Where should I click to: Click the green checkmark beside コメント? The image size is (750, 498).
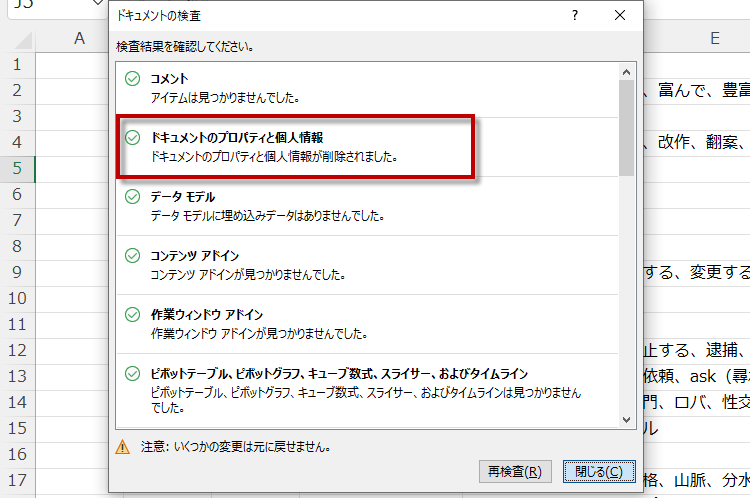pos(132,79)
